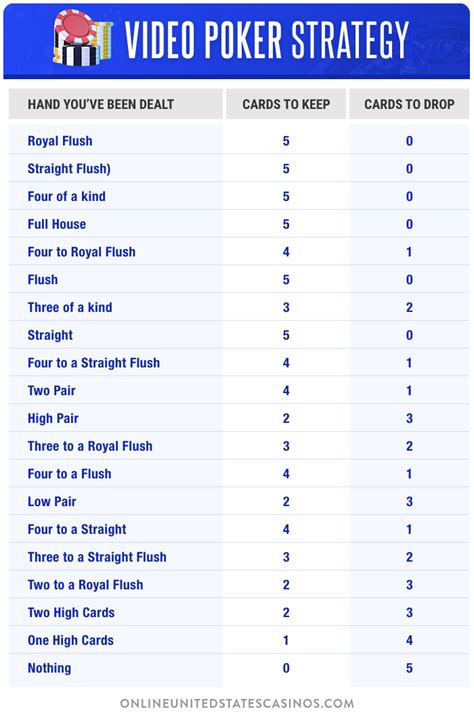Click the Two Pair hand label
The image size is (474, 722).
tap(52, 390)
